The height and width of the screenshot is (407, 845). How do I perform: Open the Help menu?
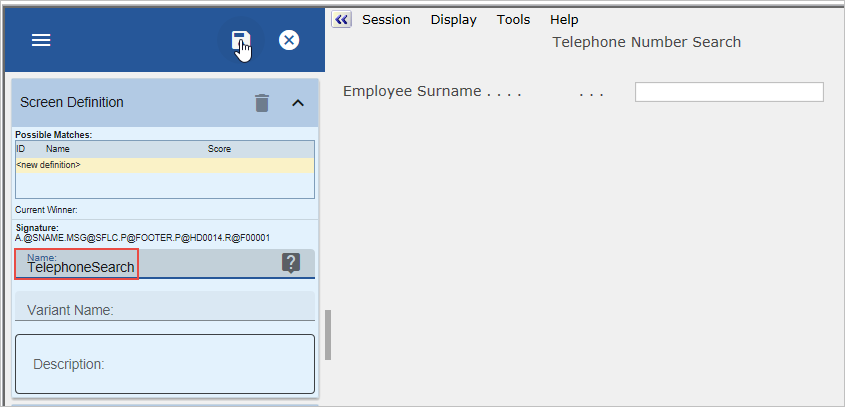click(x=564, y=19)
